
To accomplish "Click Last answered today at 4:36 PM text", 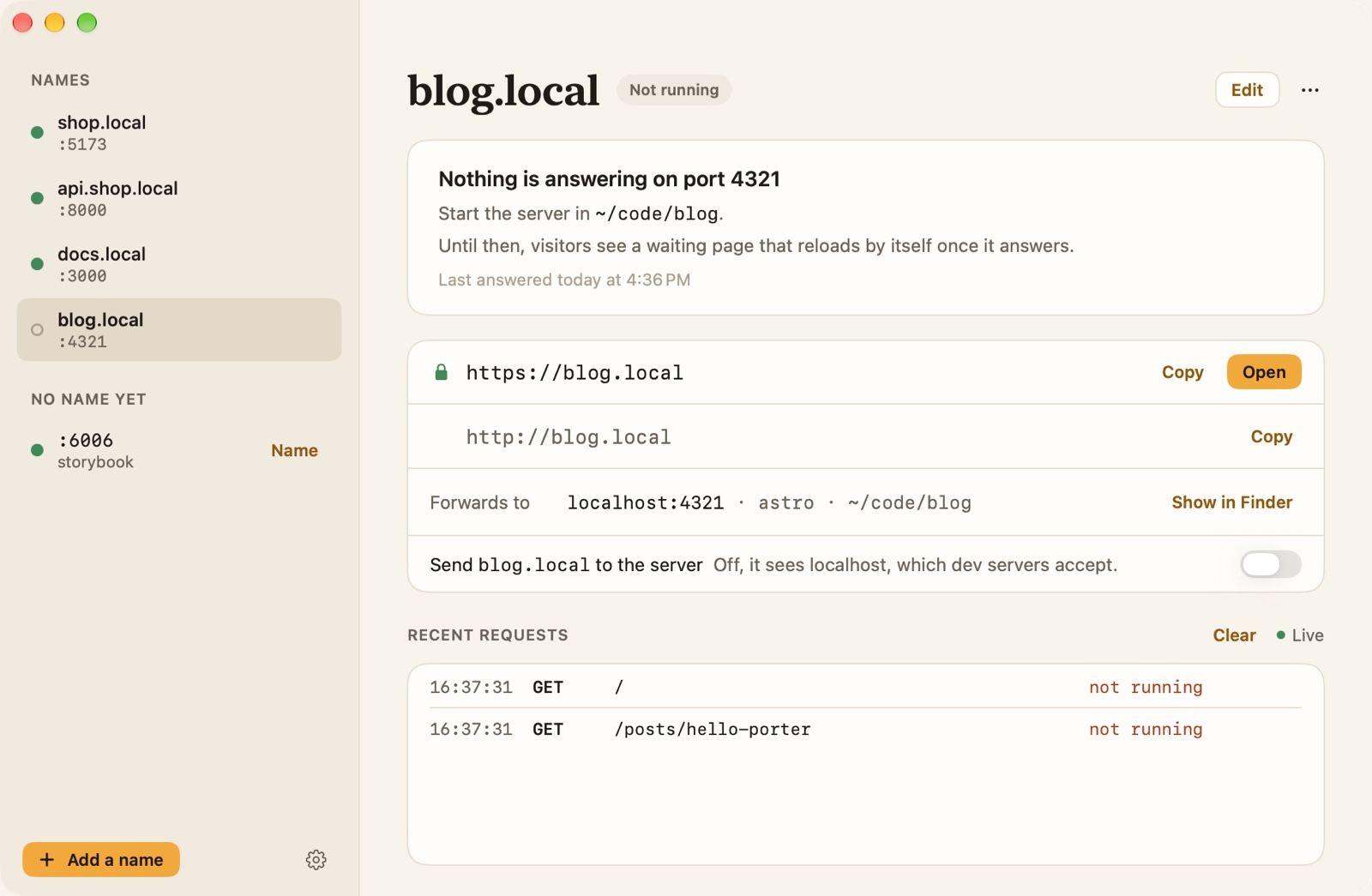I will [x=564, y=280].
